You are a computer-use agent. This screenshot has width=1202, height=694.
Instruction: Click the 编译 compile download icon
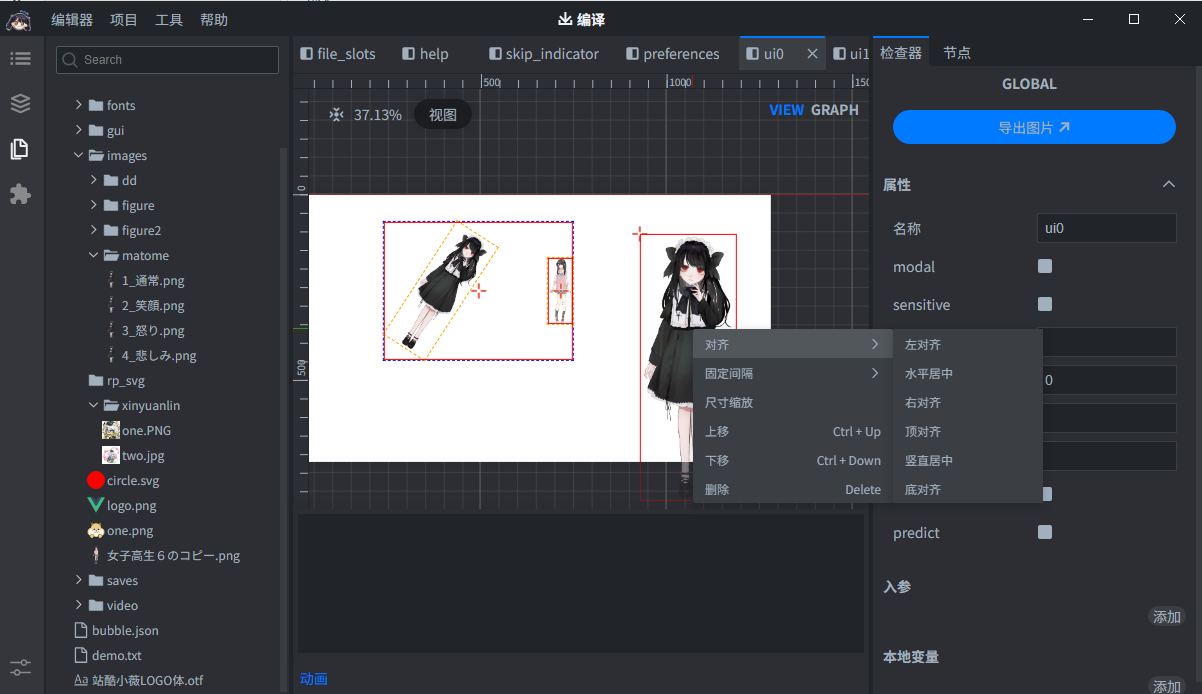[565, 19]
